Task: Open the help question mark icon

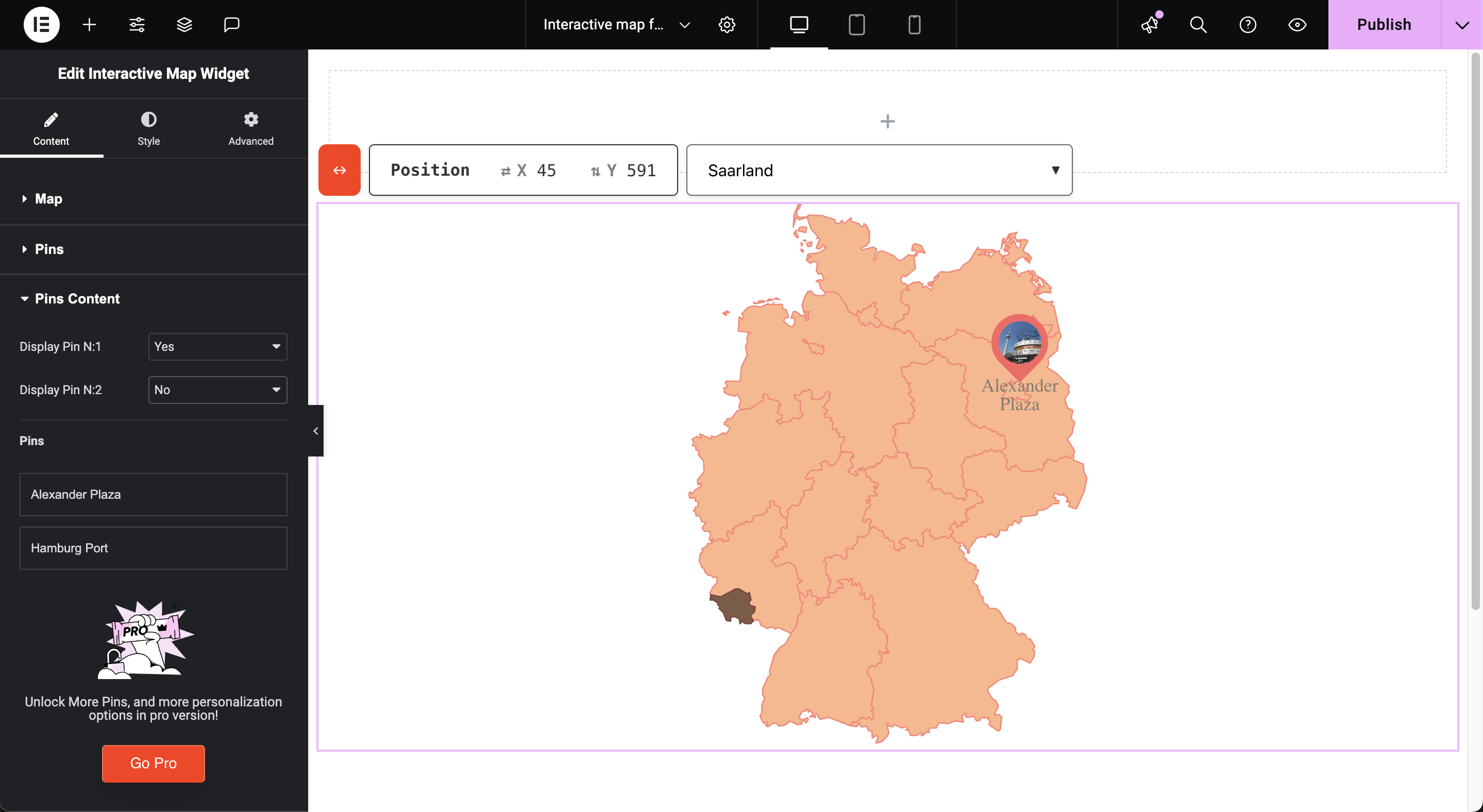Action: [x=1248, y=25]
